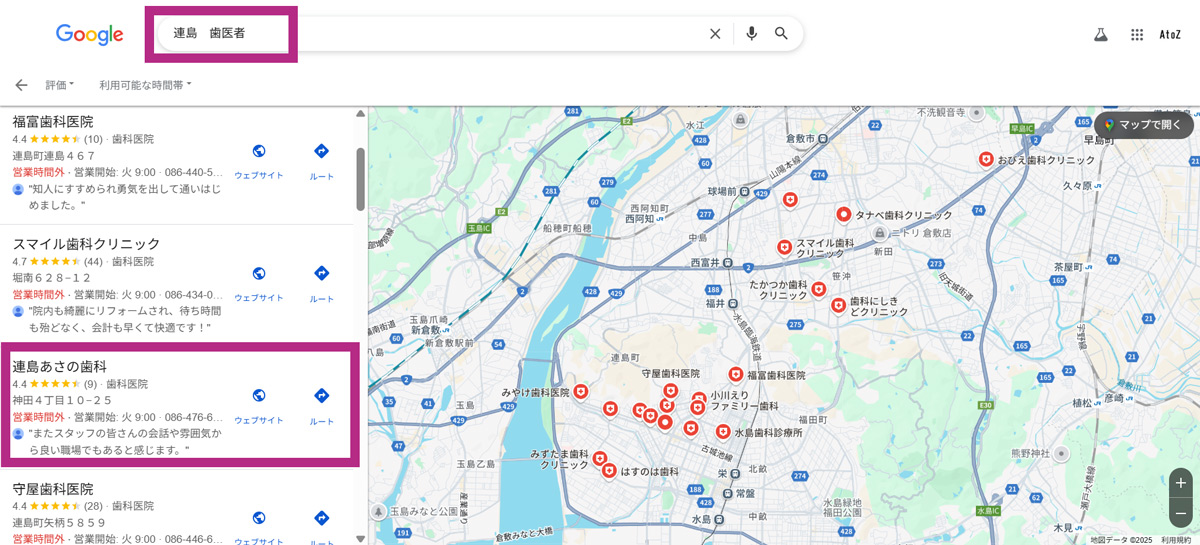Image resolution: width=1200 pixels, height=545 pixels.
Task: Open the 評価 filter dropdown
Action: [62, 85]
